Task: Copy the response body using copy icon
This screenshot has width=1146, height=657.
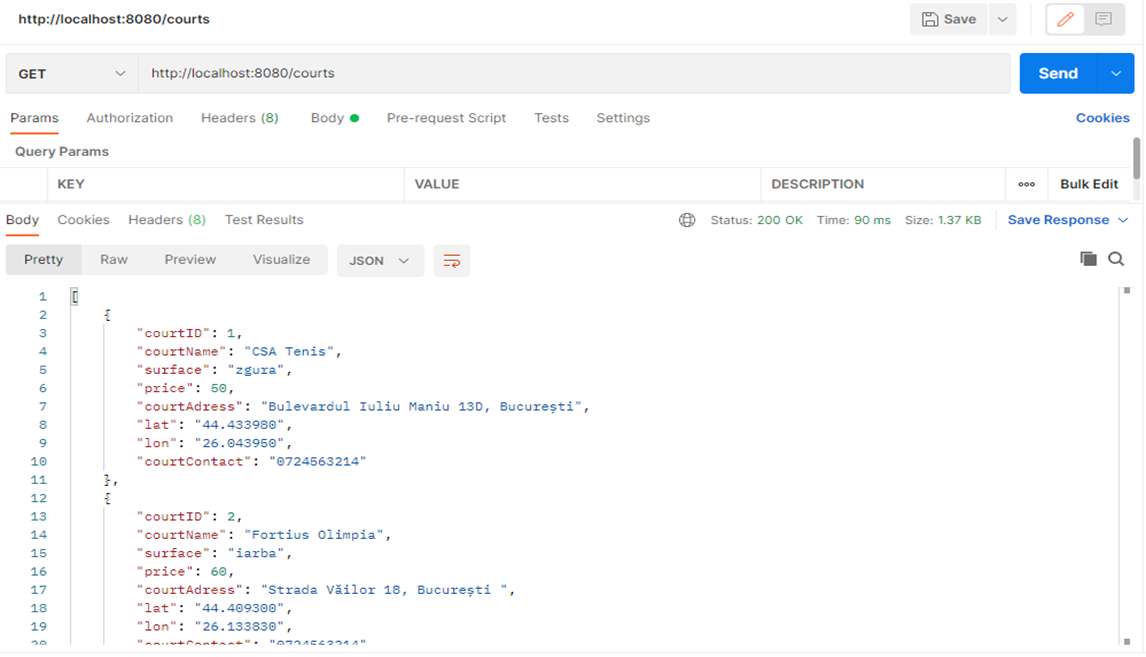Action: pyautogui.click(x=1088, y=258)
